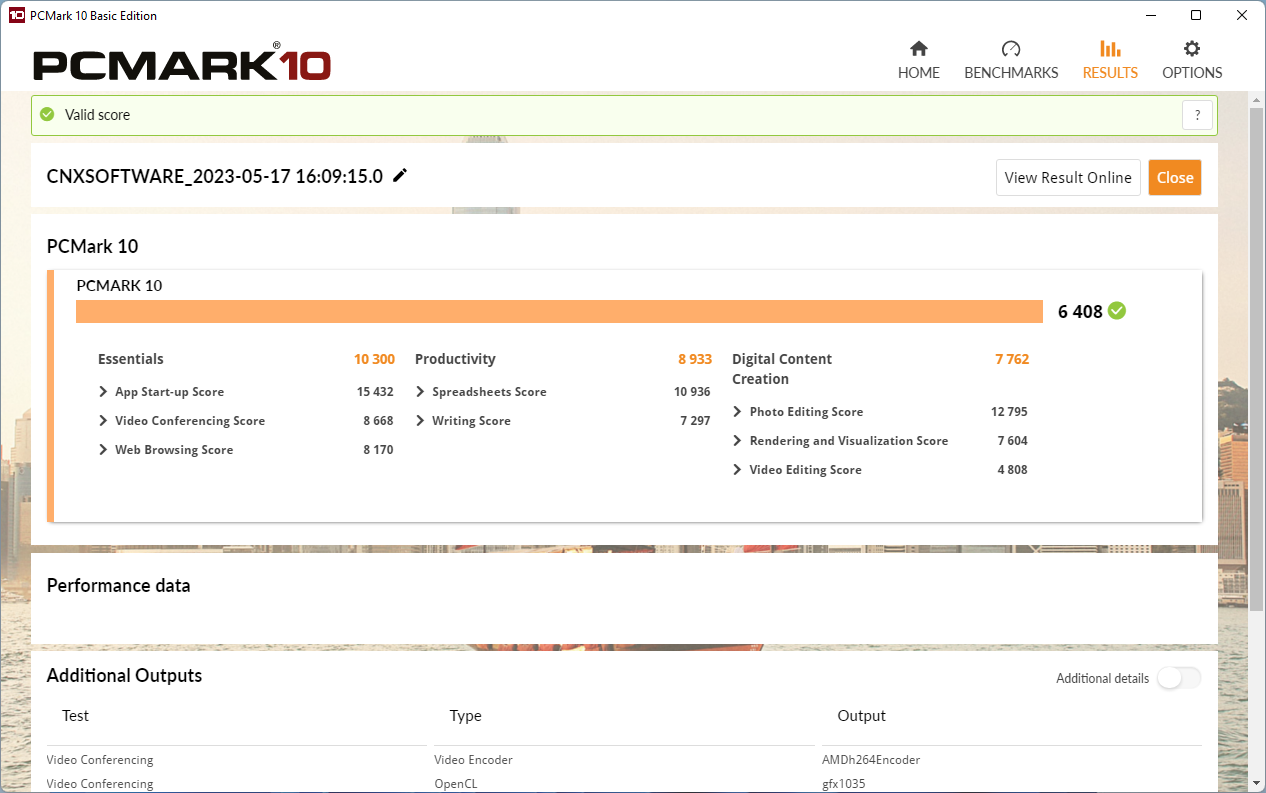
Task: Expand Writing Score
Action: 420,421
